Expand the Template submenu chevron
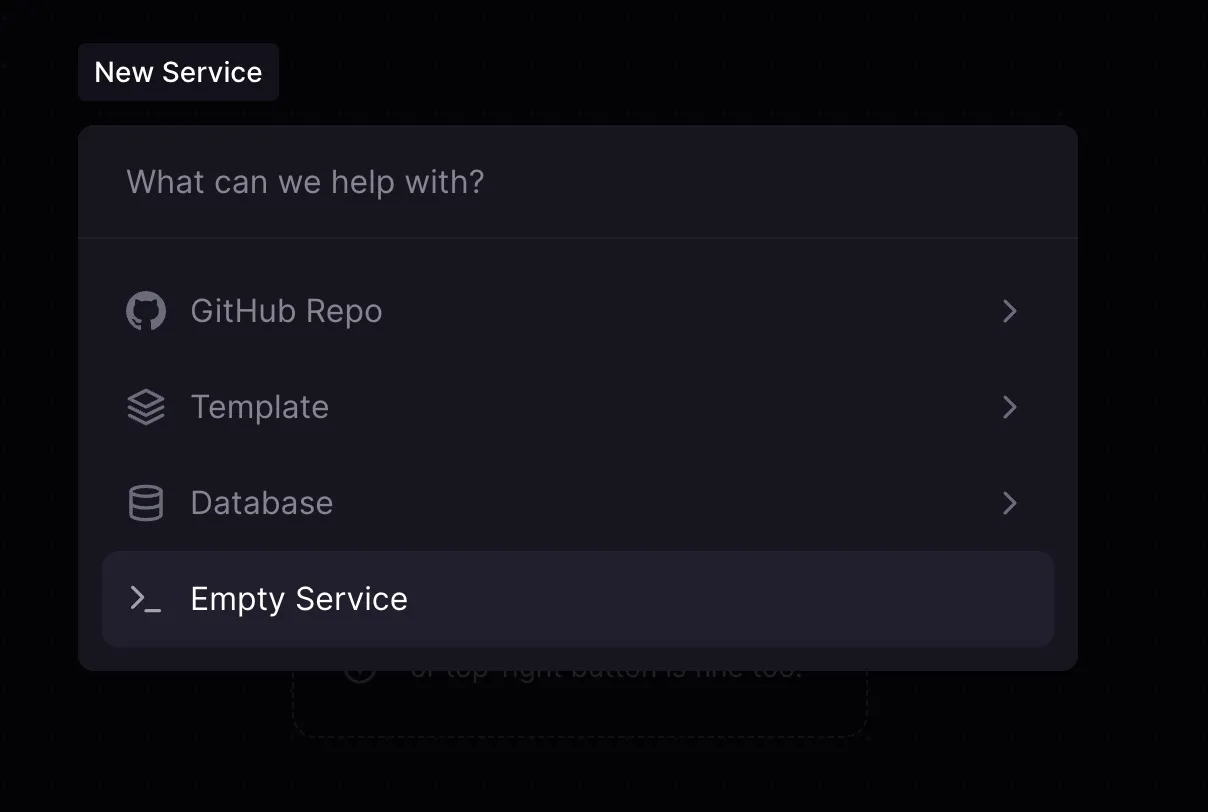This screenshot has width=1208, height=812. coord(1009,407)
